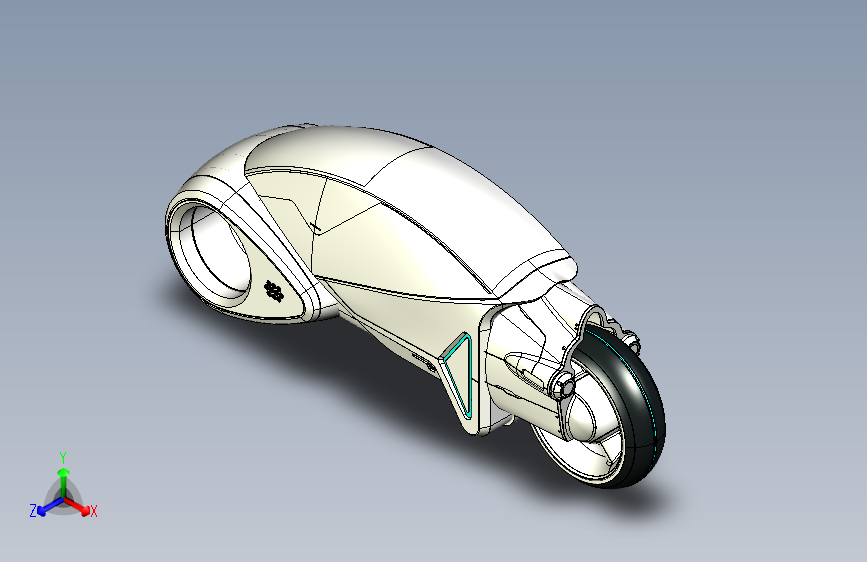Select the dark emblem on the rear side panel
This screenshot has width=867, height=562.
click(x=274, y=291)
